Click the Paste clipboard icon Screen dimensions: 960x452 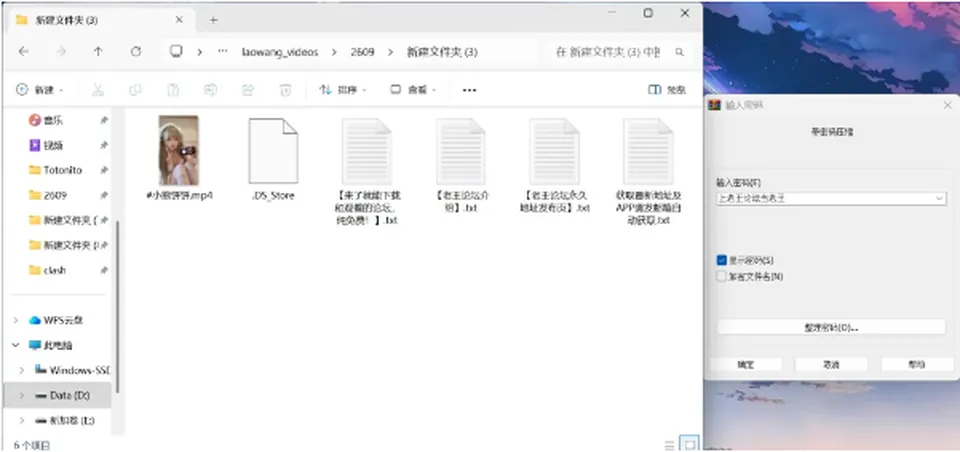173,90
